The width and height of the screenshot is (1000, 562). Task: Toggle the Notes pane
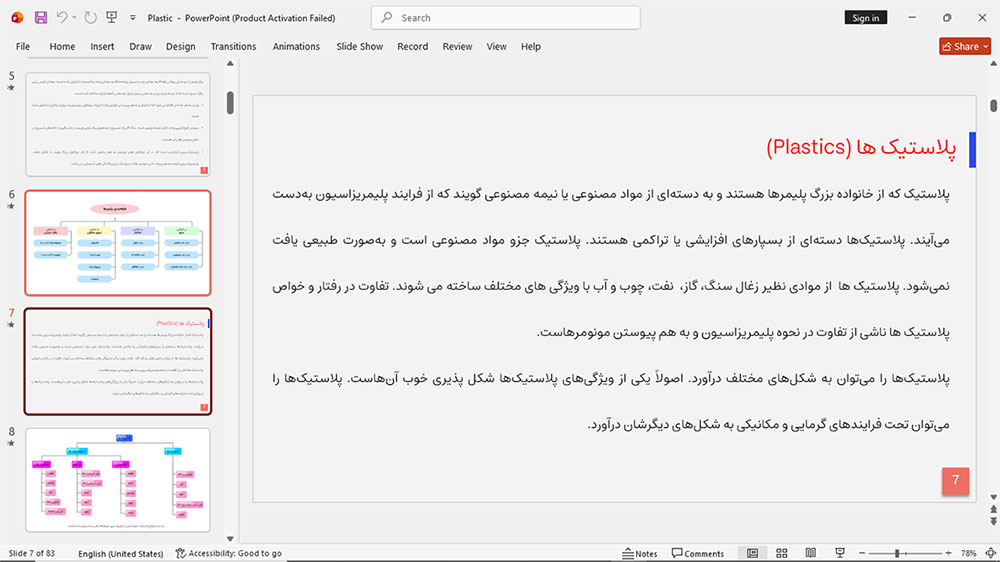point(640,553)
